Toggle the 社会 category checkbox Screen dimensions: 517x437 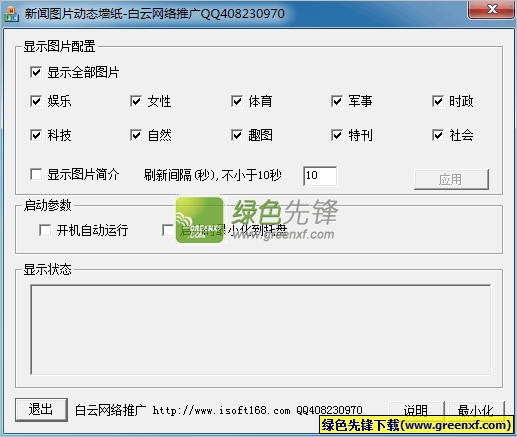coord(437,135)
